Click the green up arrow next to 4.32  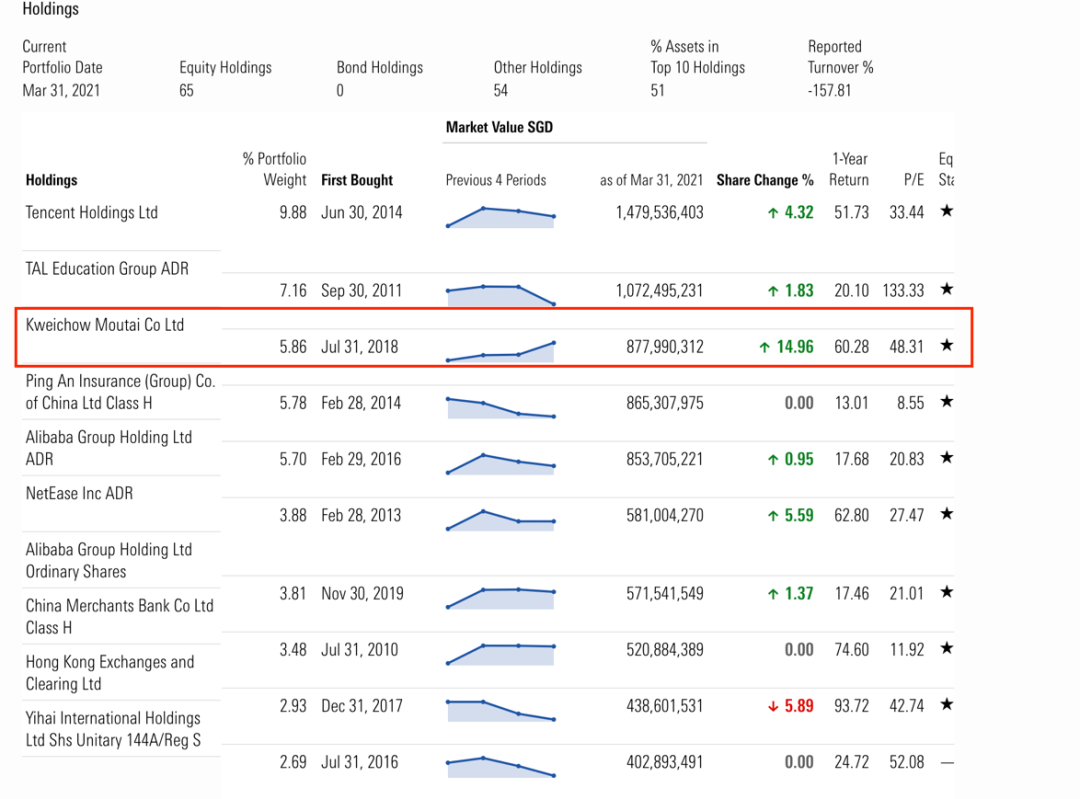pyautogui.click(x=772, y=213)
